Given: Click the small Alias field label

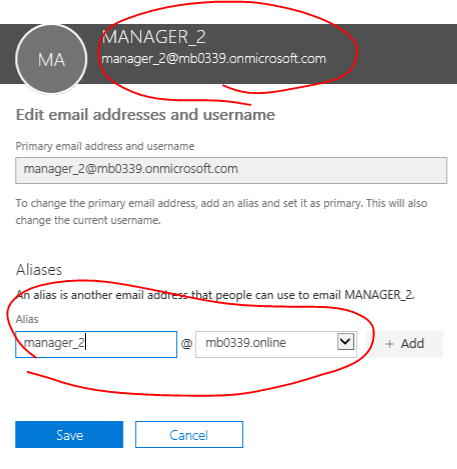Looking at the screenshot, I should pyautogui.click(x=27, y=319).
